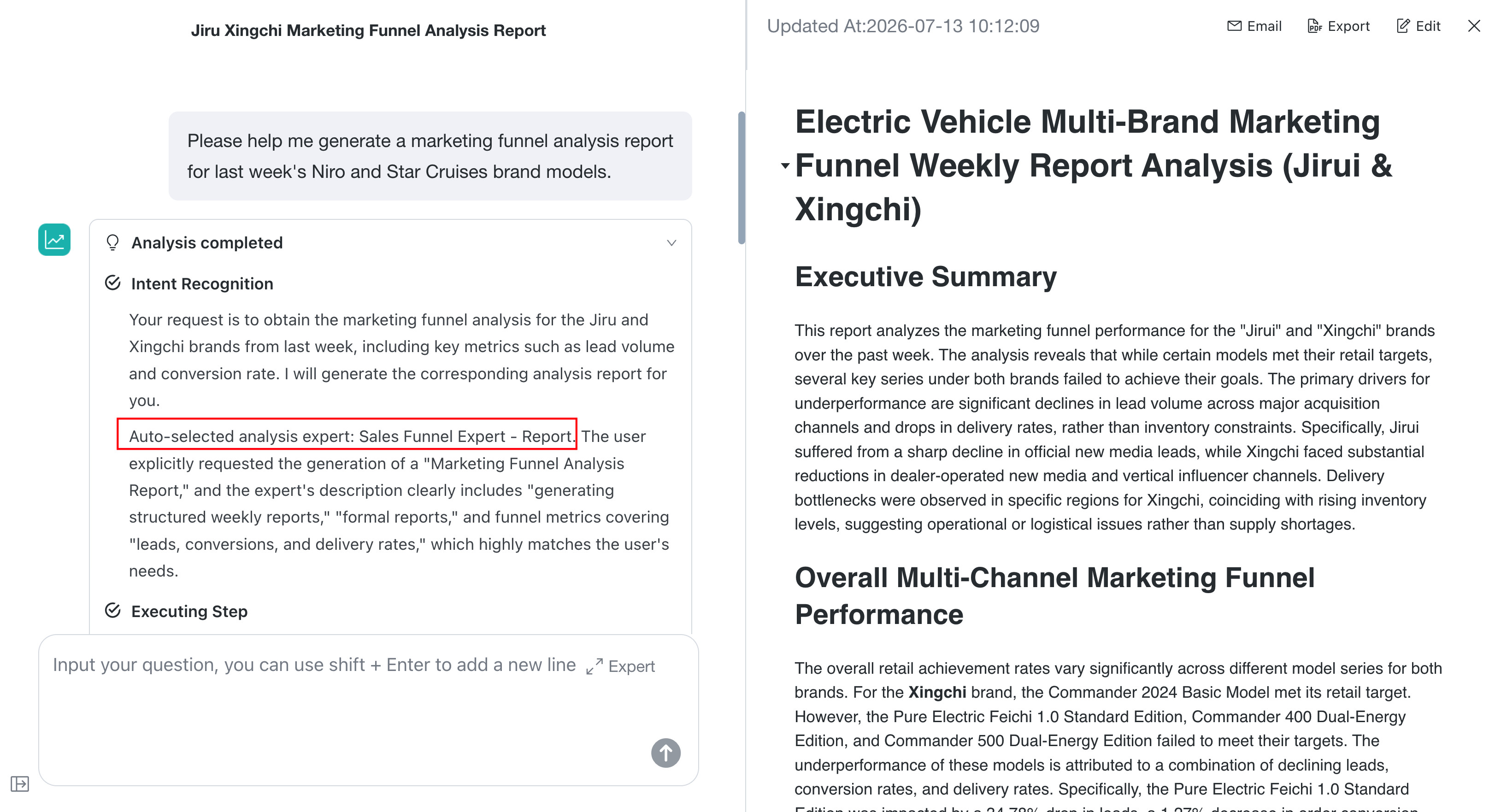Collapse the Analysis completed section chevron

[671, 242]
